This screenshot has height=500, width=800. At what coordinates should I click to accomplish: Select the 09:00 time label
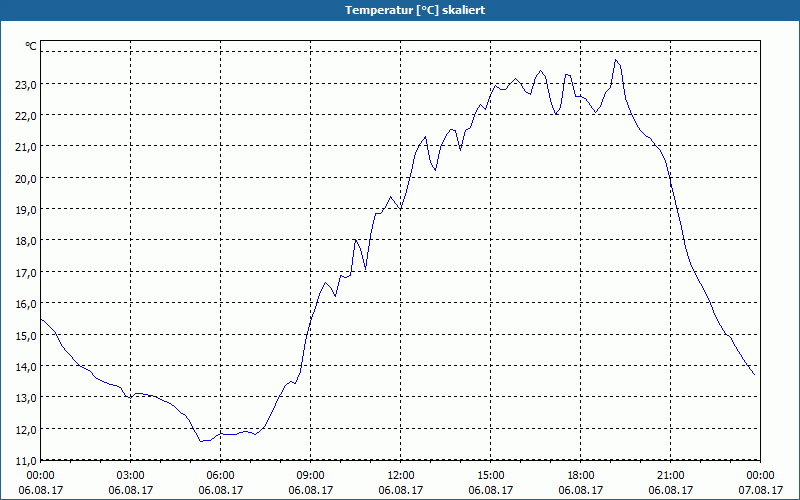pos(311,476)
